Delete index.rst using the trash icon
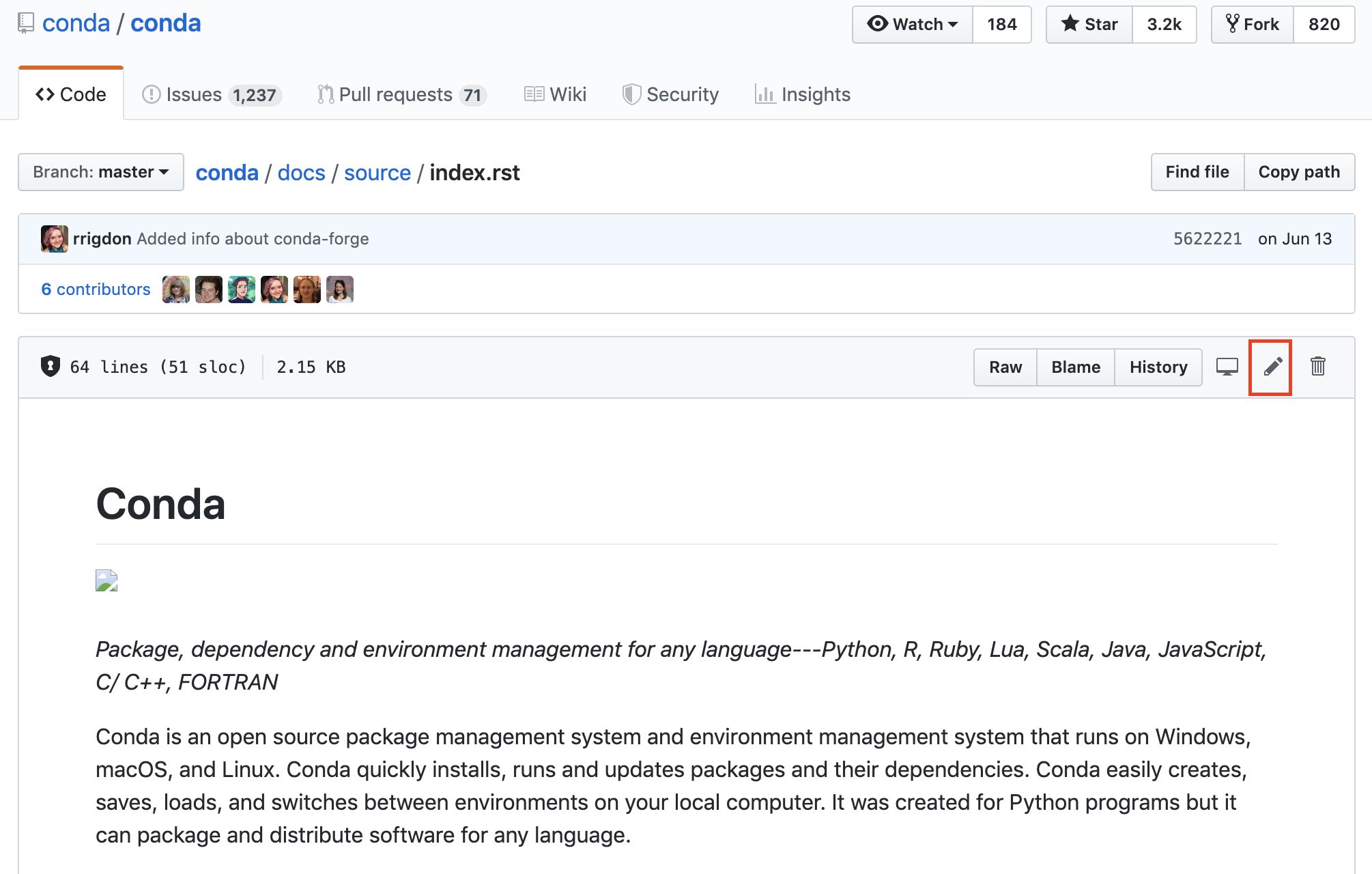The width and height of the screenshot is (1372, 874). coord(1317,367)
